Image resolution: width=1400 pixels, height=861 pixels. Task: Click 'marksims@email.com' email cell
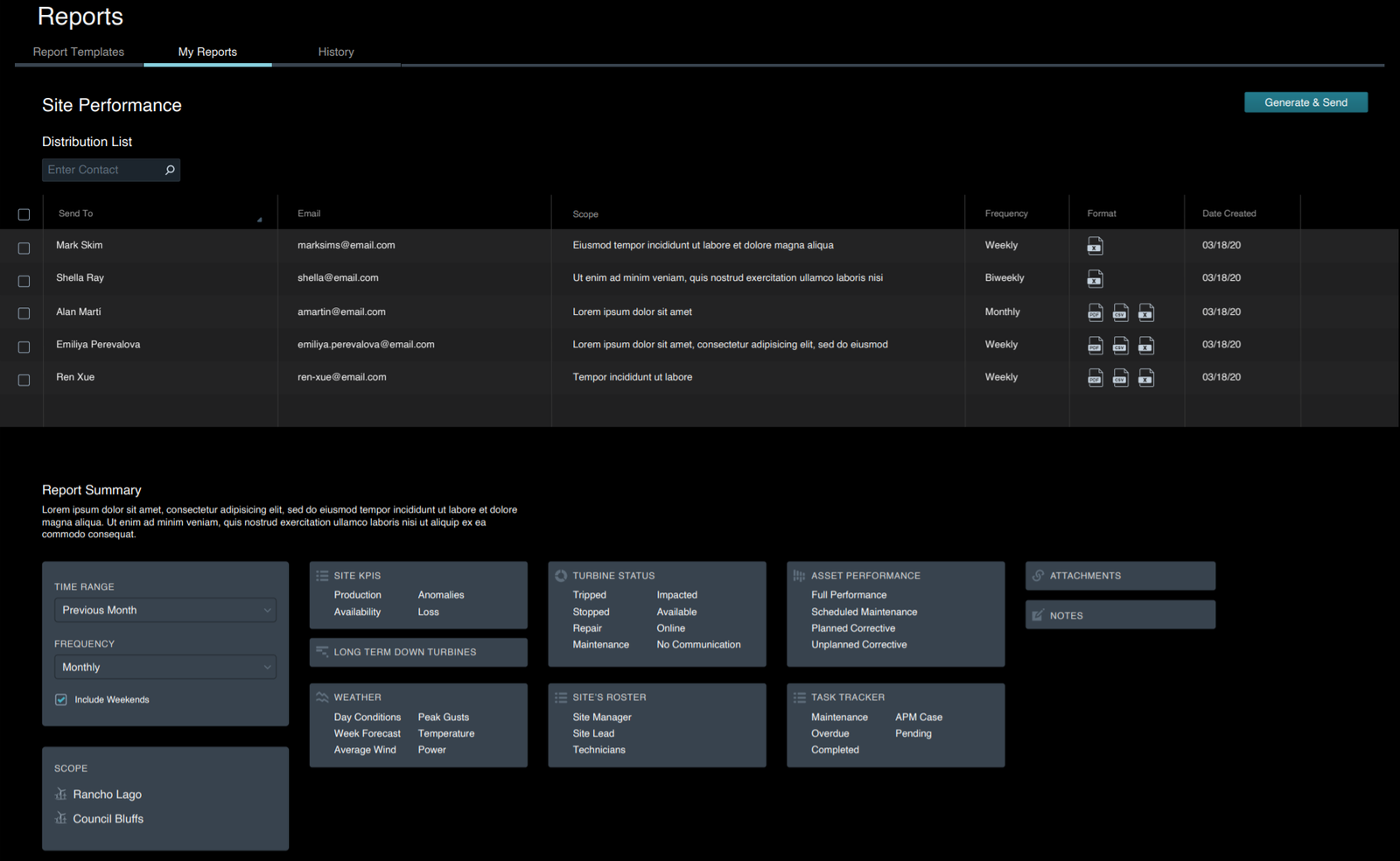click(346, 245)
